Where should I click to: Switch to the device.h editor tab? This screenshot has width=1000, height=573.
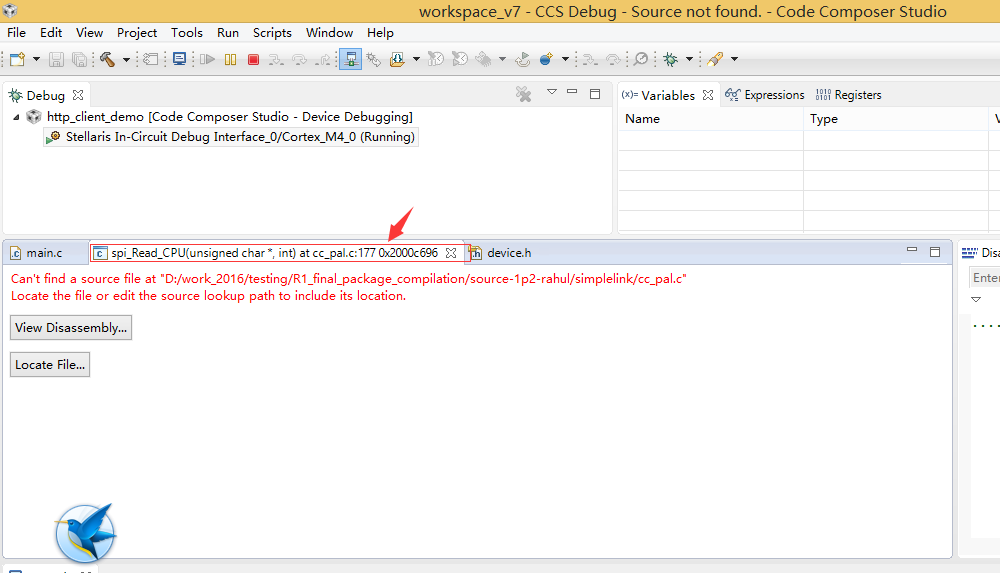[x=501, y=253]
